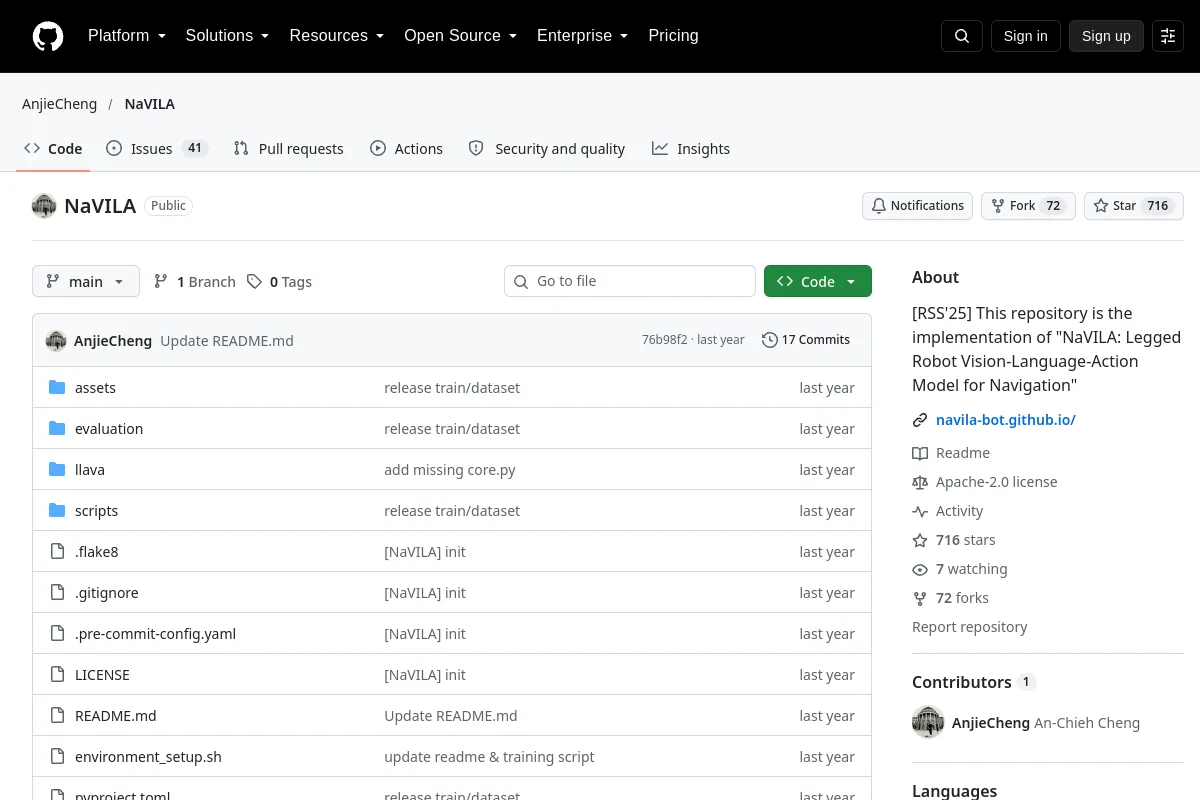Open the main branch selector dropdown

(x=86, y=282)
